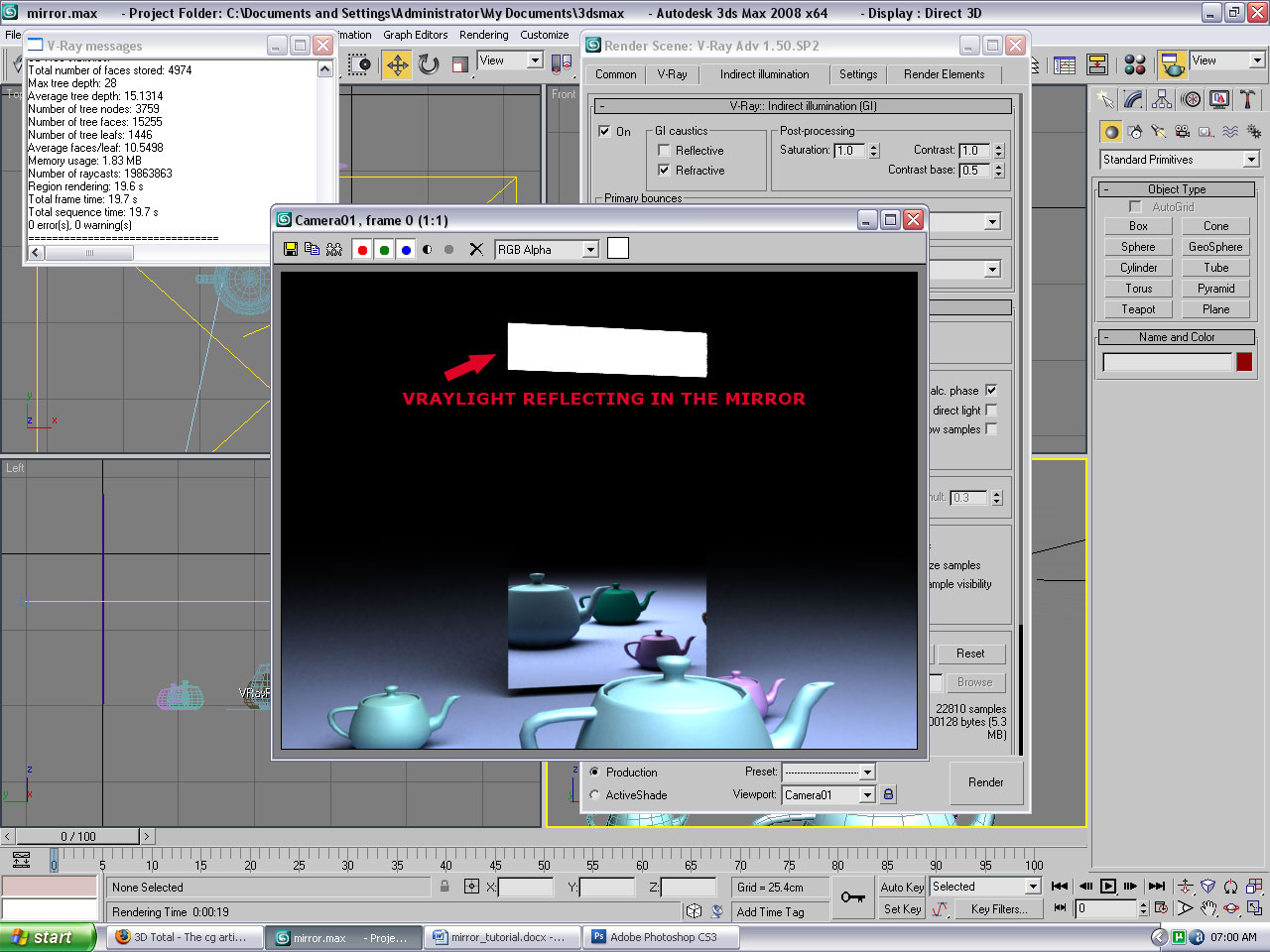Display the alpha channel of render
The image size is (1270, 952).
click(428, 250)
